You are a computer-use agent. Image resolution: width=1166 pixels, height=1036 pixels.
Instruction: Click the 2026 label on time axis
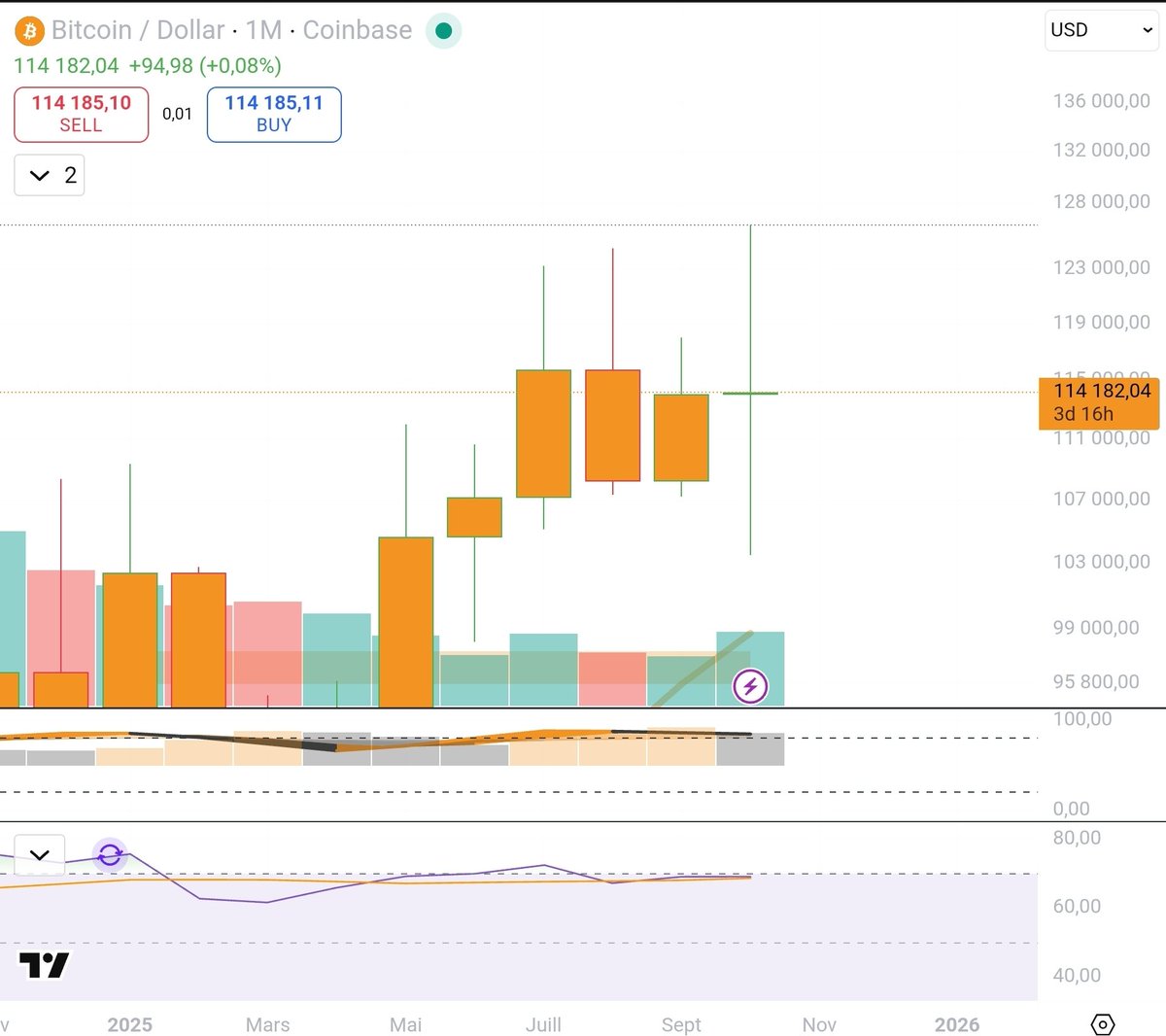957,1024
